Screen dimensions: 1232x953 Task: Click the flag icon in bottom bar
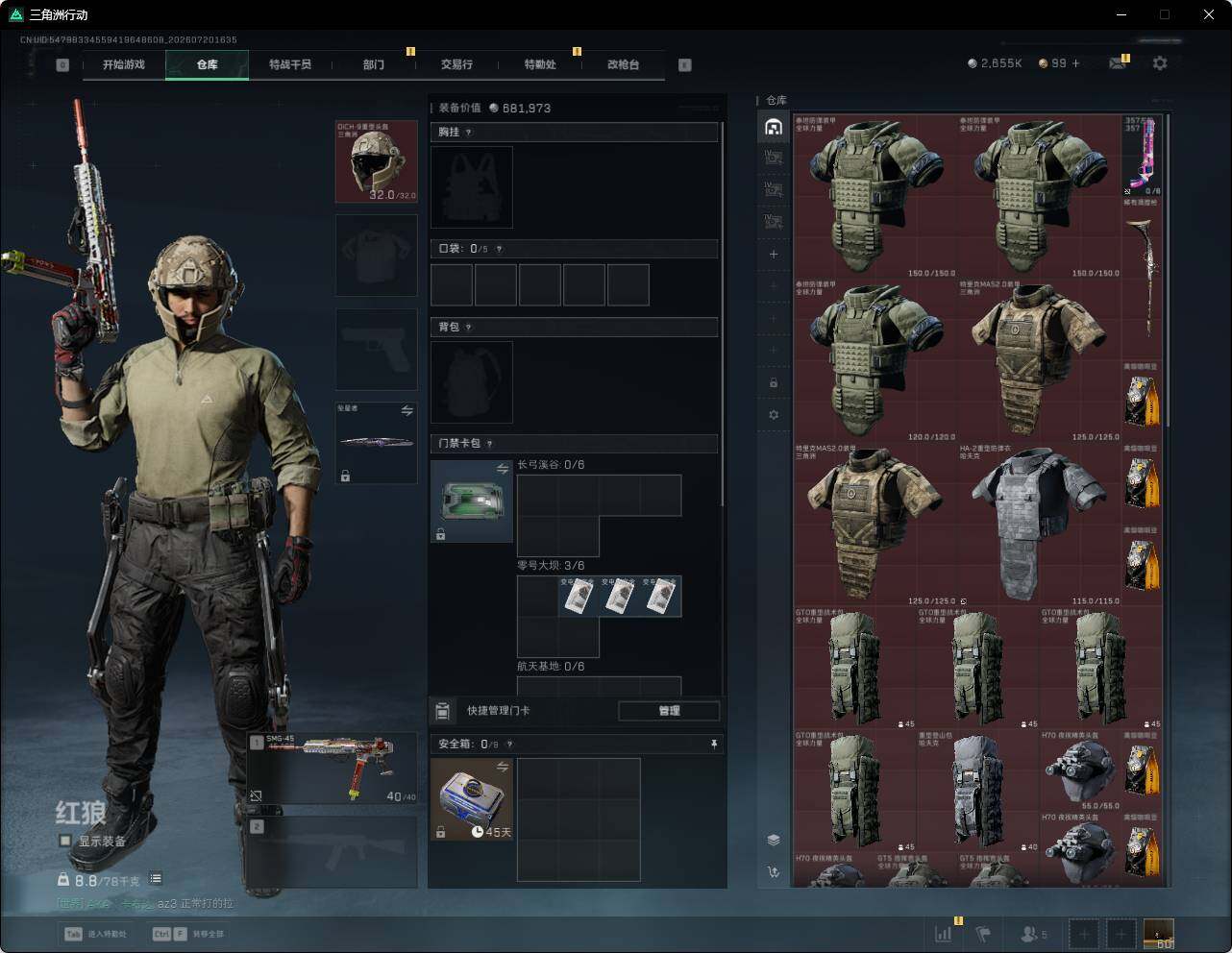click(984, 933)
